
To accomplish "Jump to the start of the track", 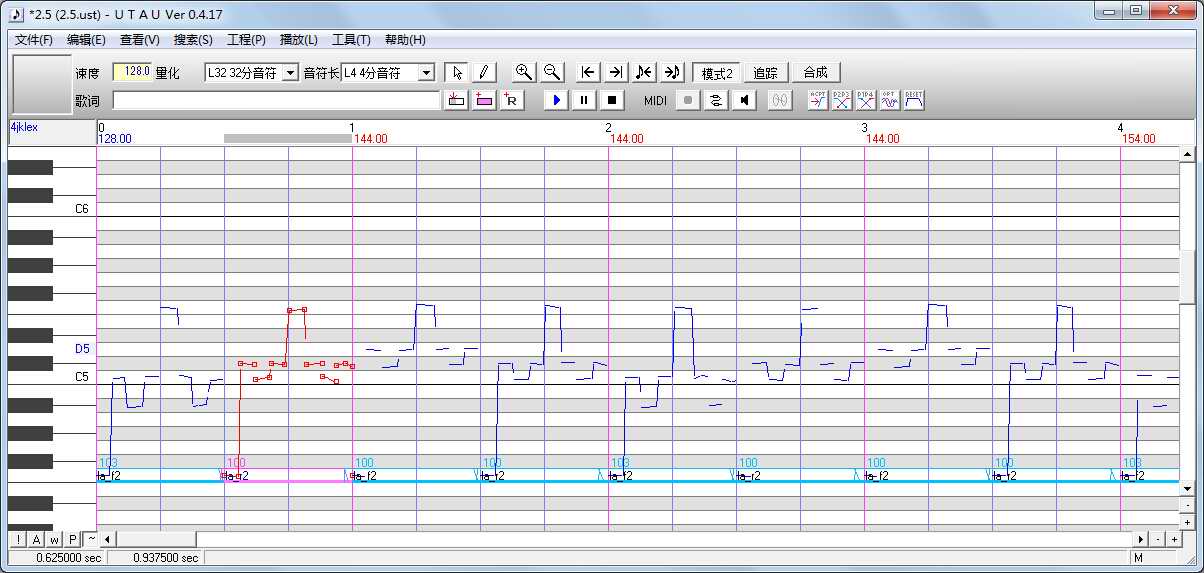I will 588,73.
